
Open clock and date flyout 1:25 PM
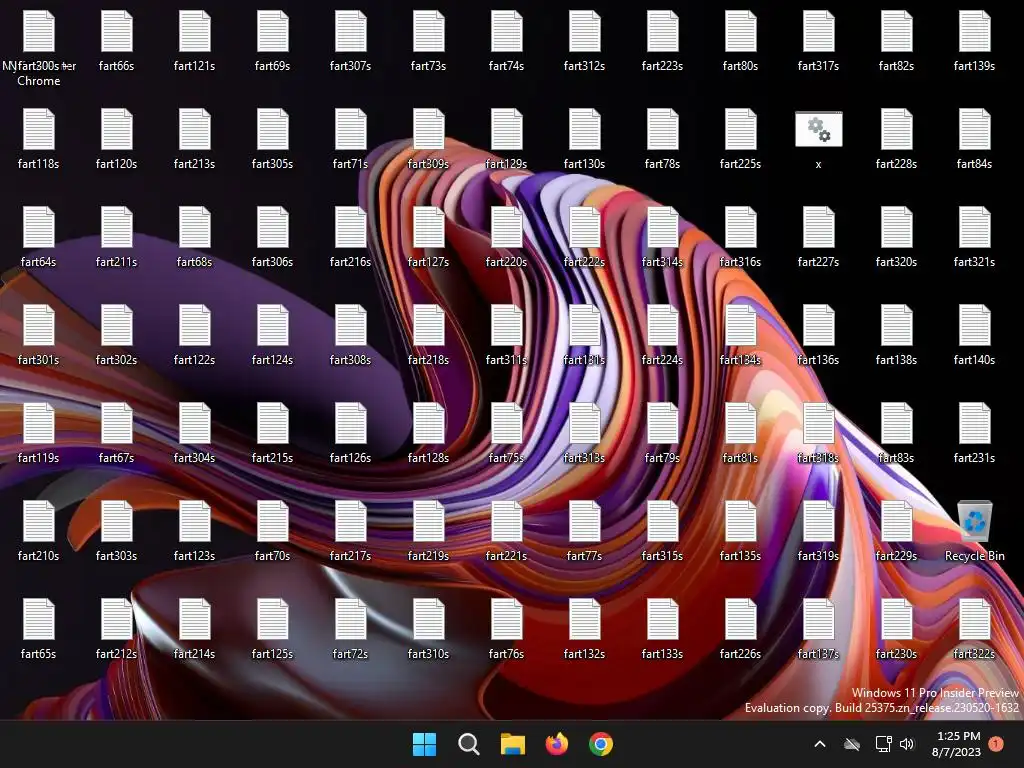pos(957,744)
